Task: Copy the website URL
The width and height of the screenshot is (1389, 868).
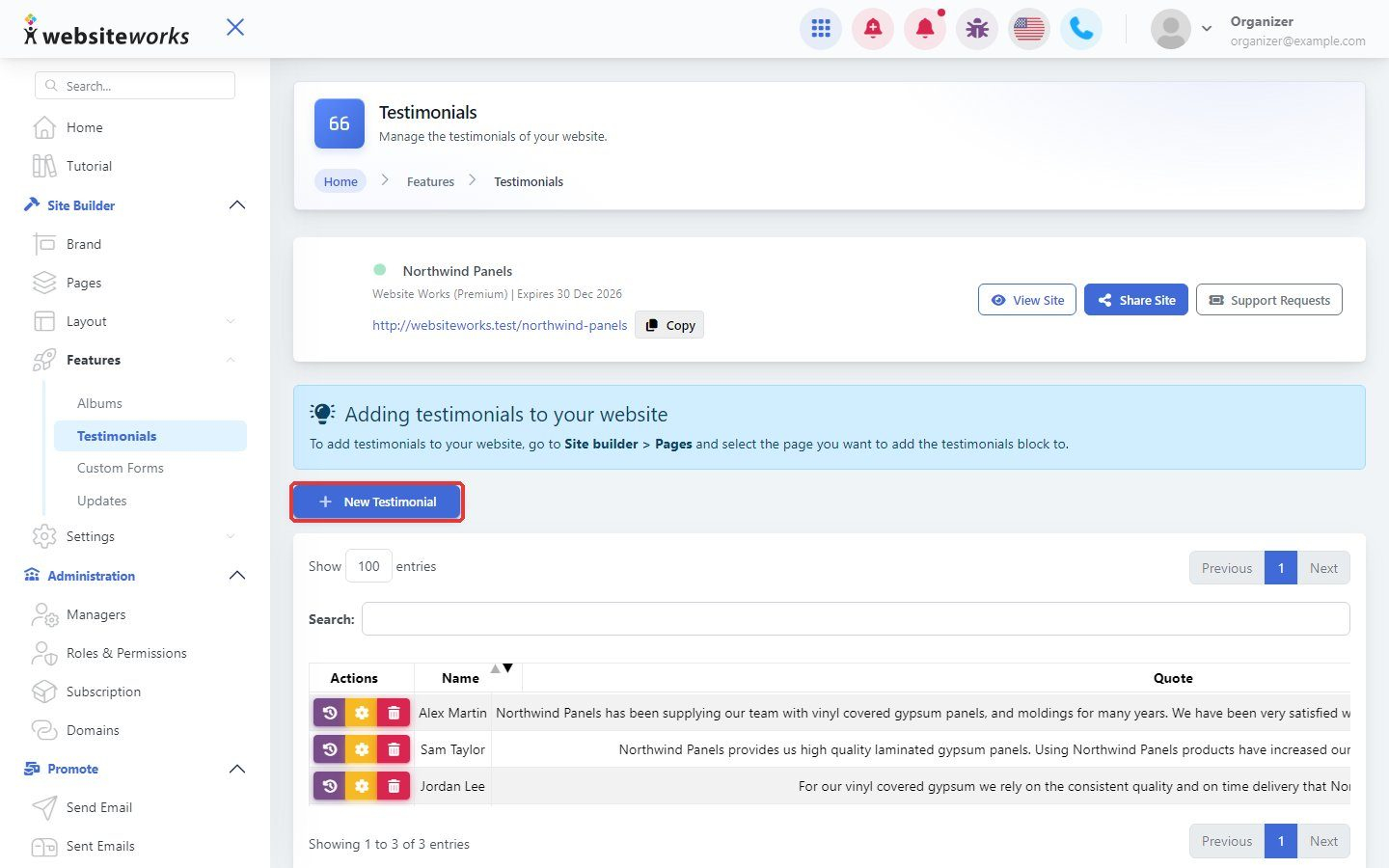Action: tap(669, 325)
